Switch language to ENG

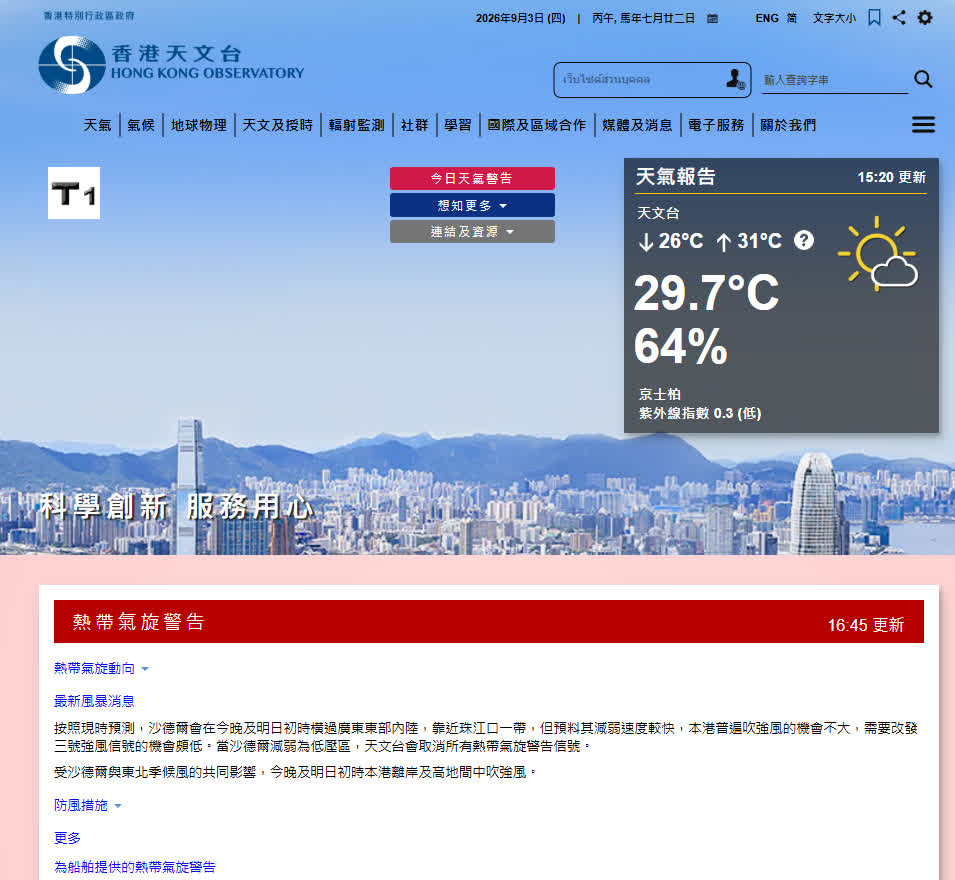coord(767,18)
